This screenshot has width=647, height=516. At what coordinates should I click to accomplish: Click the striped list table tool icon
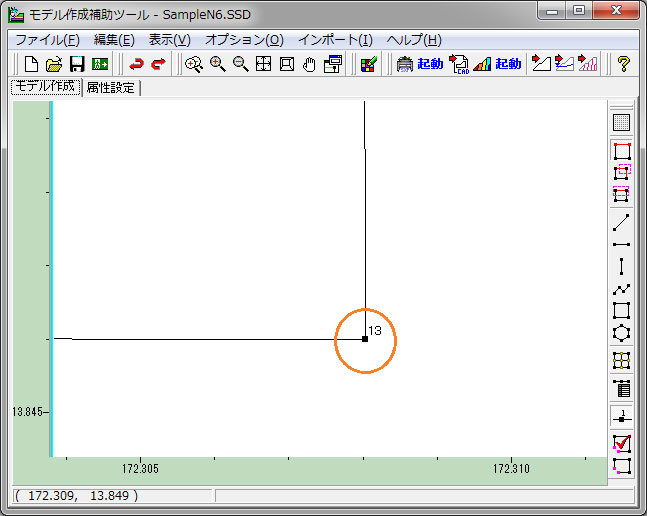pyautogui.click(x=622, y=388)
